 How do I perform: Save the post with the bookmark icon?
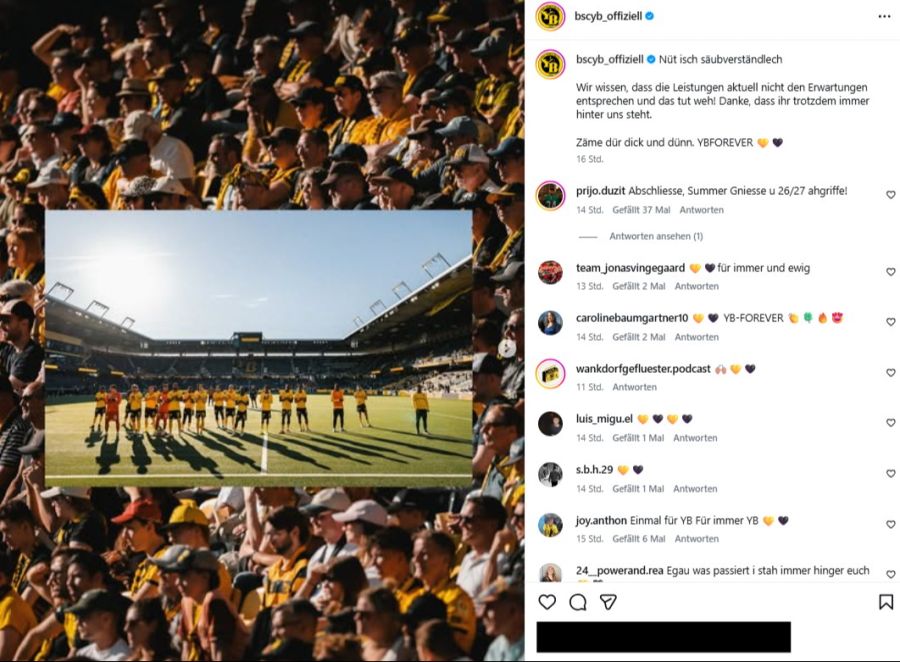[x=885, y=602]
